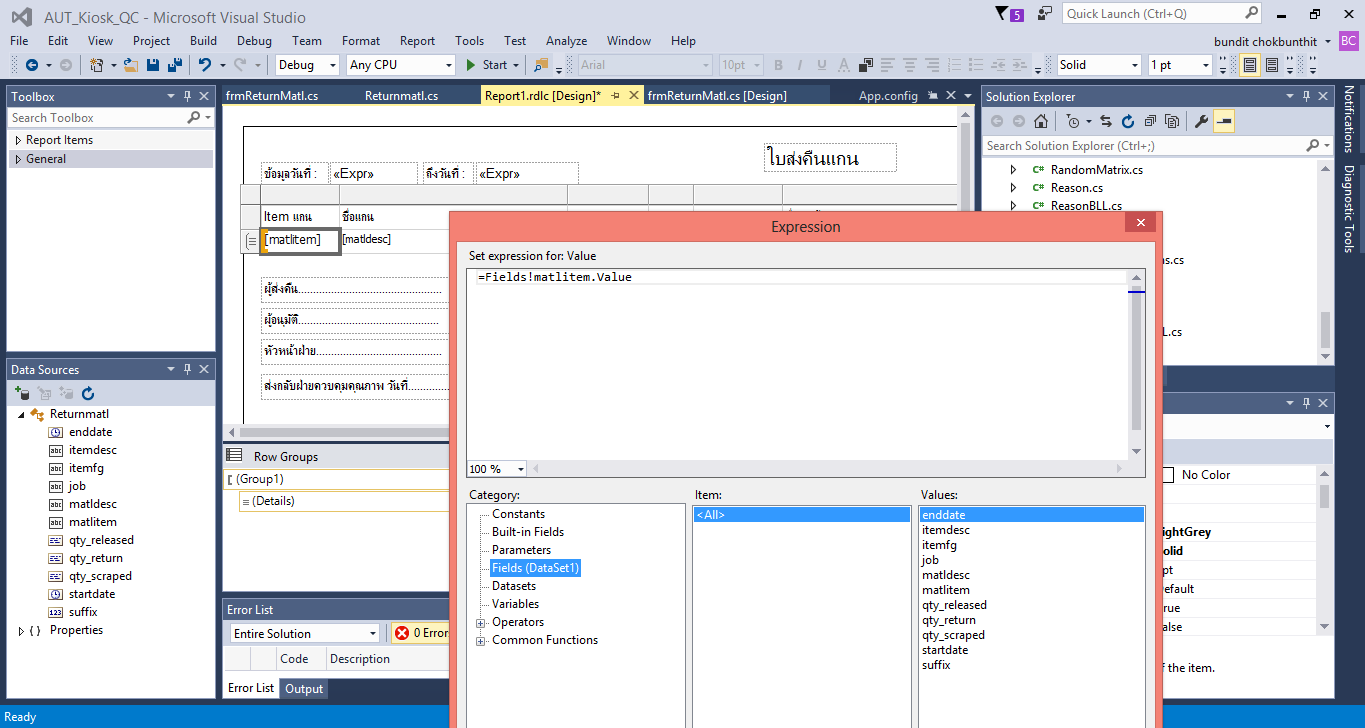This screenshot has height=728, width=1365.
Task: Toggle the selected border style button in the report toolbar
Action: tap(1250, 65)
